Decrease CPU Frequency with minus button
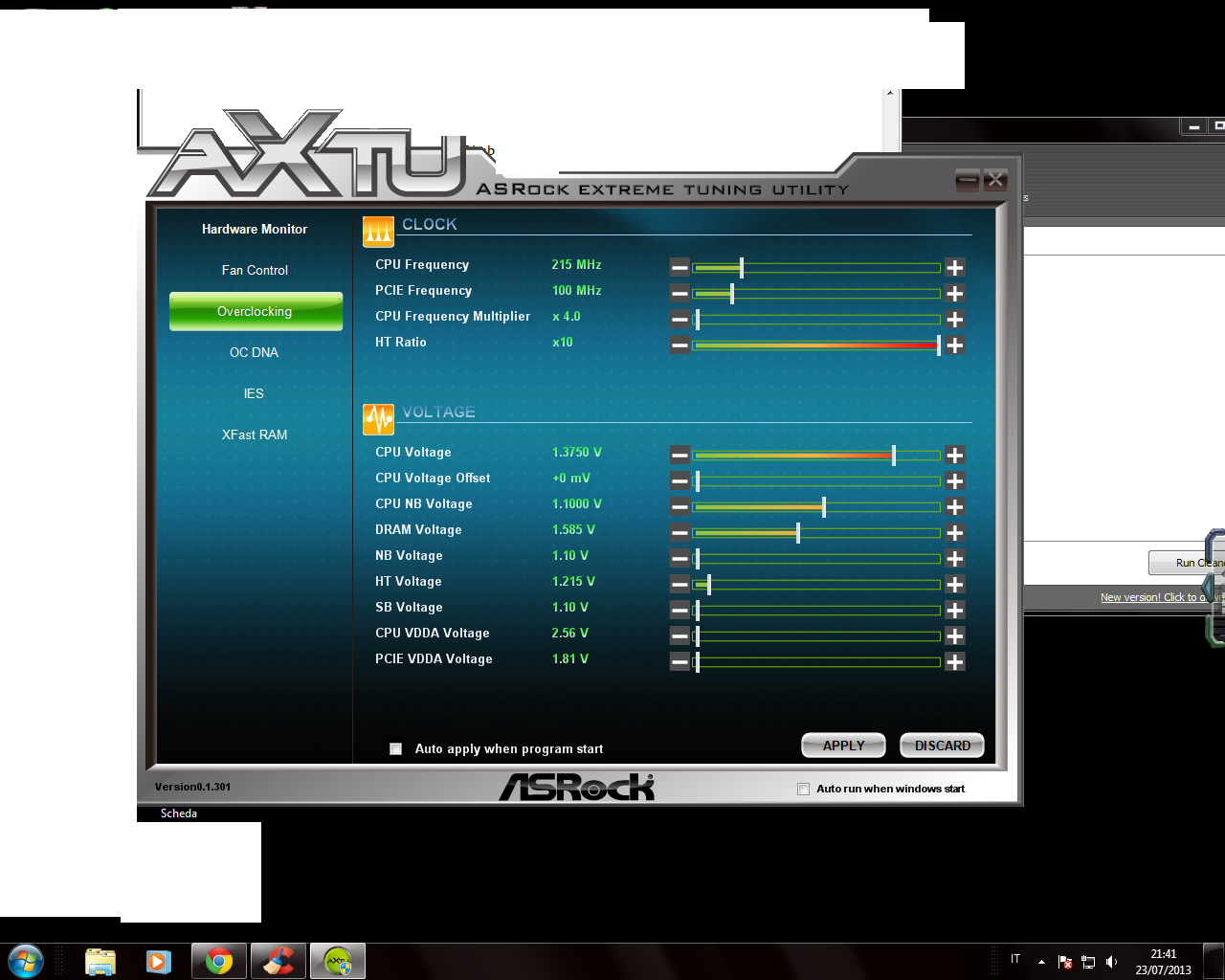The image size is (1225, 980). coord(679,268)
